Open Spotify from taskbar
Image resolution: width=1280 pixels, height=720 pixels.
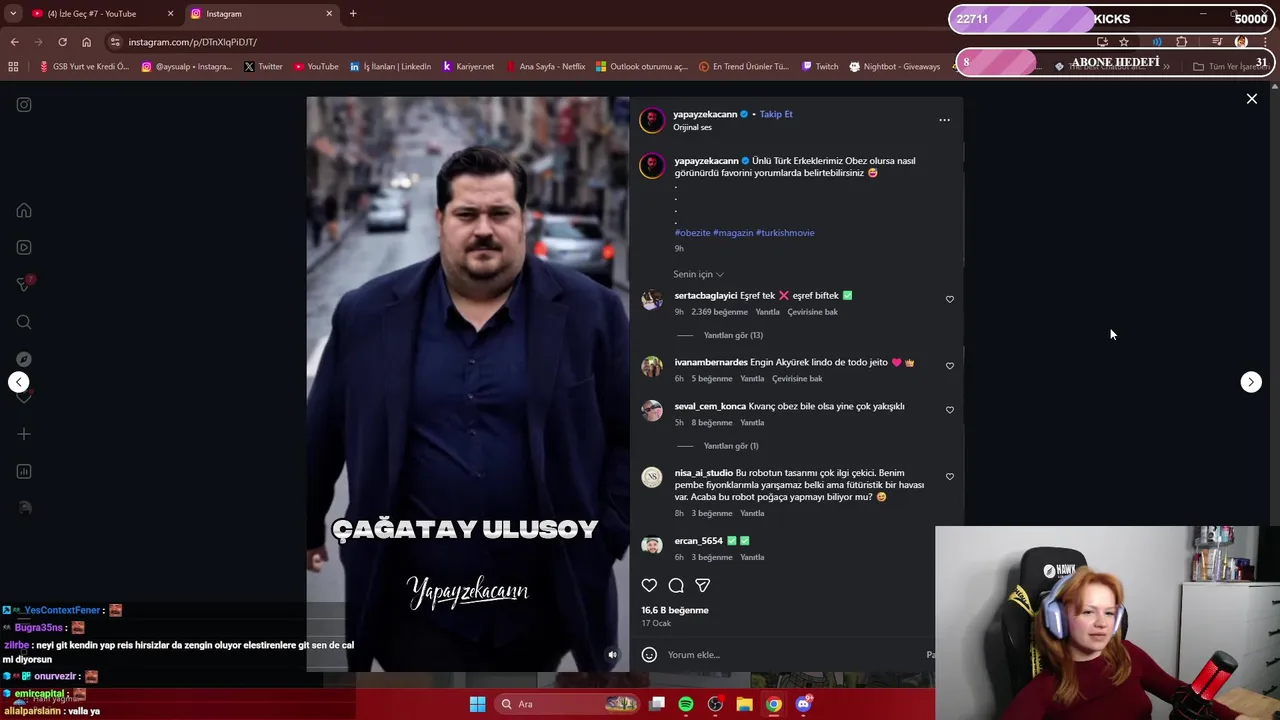tap(686, 704)
